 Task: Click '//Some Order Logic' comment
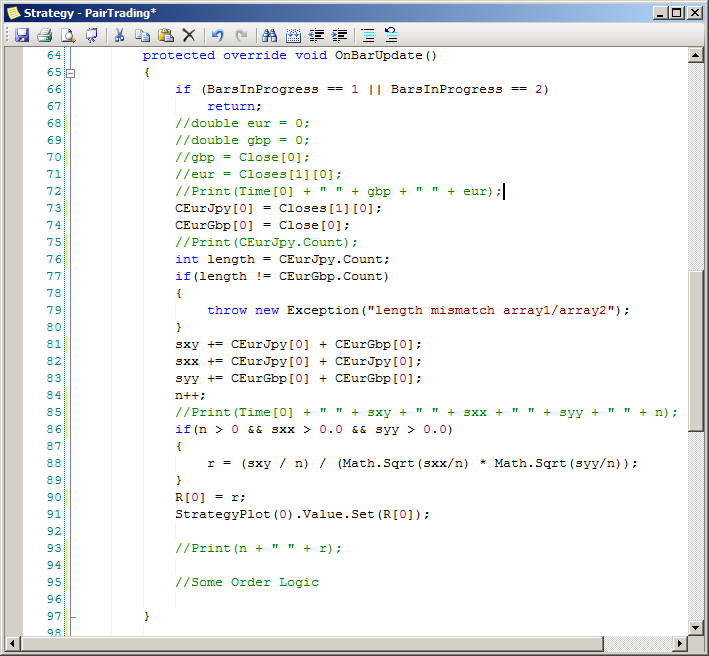(247, 582)
